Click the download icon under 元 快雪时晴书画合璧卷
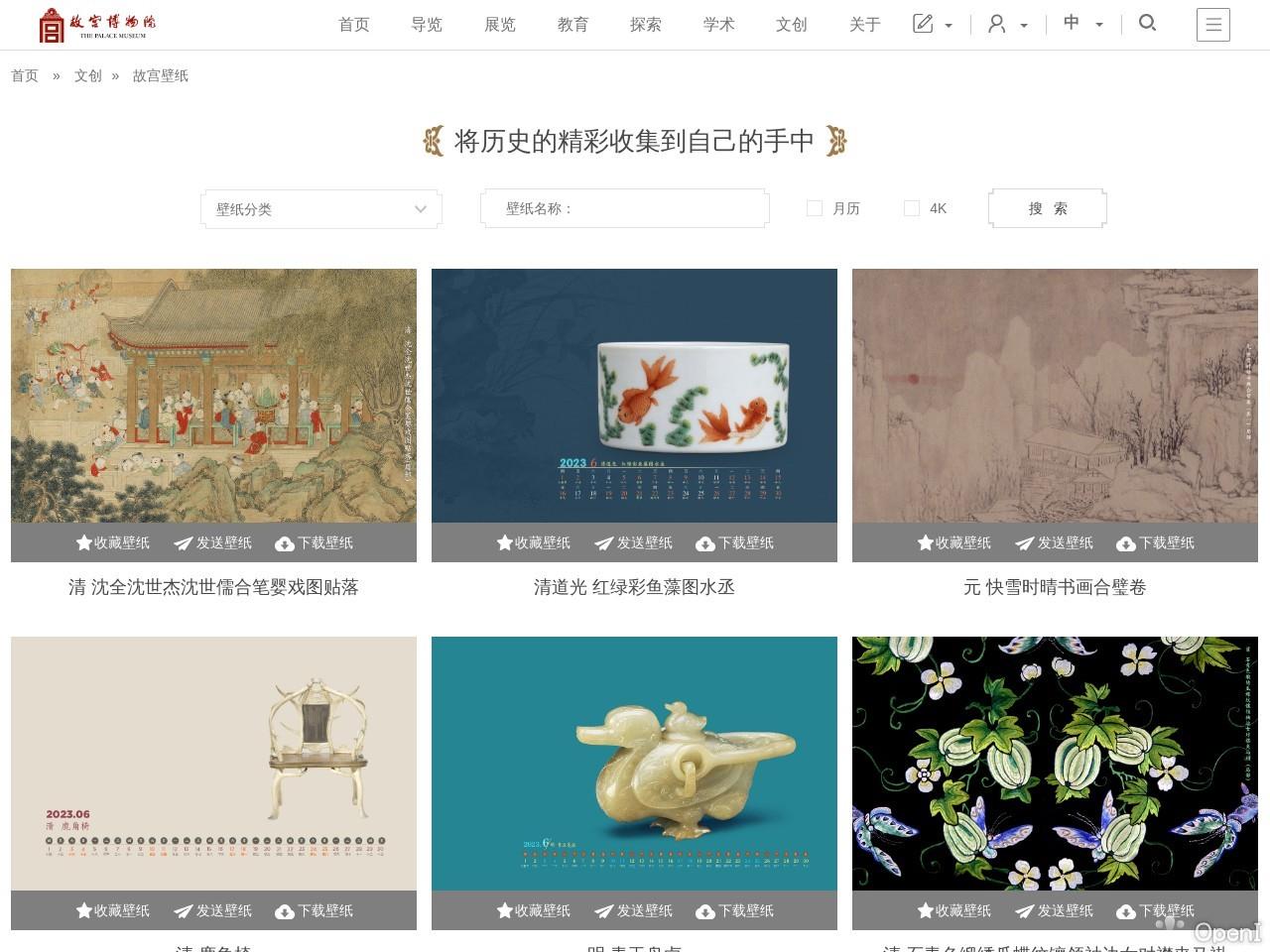This screenshot has height=952, width=1270. [1126, 542]
